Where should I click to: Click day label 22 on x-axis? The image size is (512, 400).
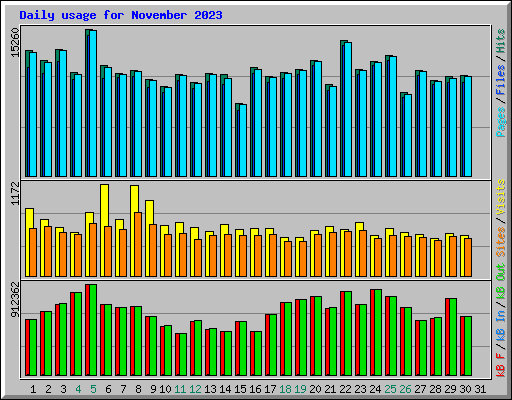tap(346, 389)
